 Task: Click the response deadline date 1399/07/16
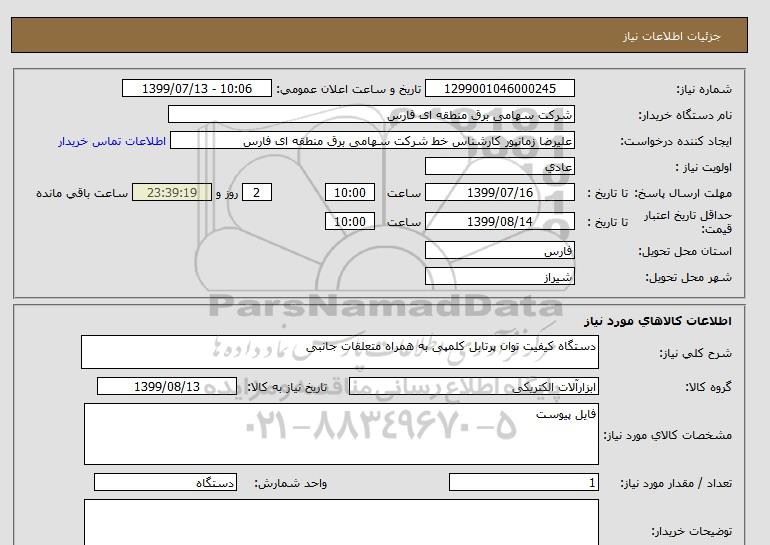tap(499, 192)
